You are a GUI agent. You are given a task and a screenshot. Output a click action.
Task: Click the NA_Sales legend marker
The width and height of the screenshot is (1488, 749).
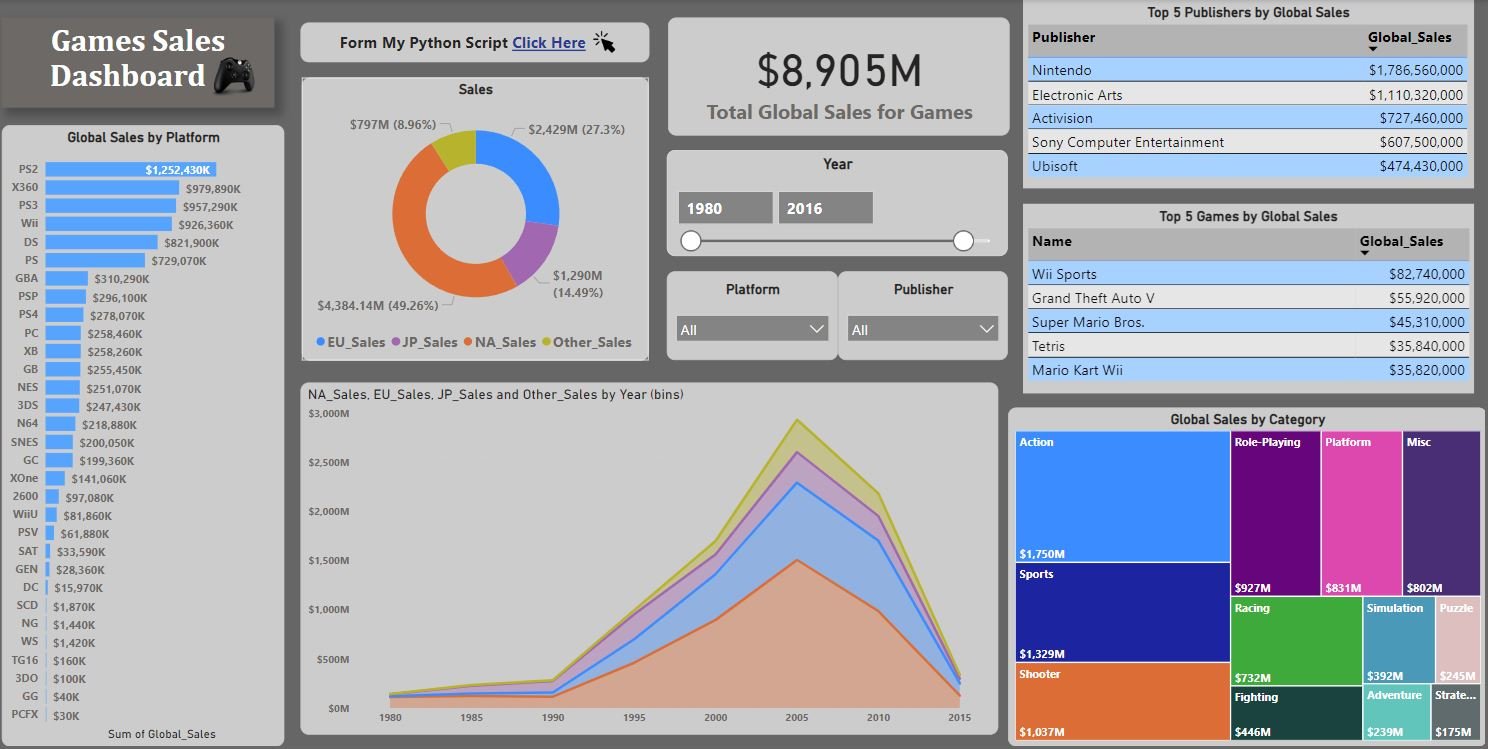point(468,342)
